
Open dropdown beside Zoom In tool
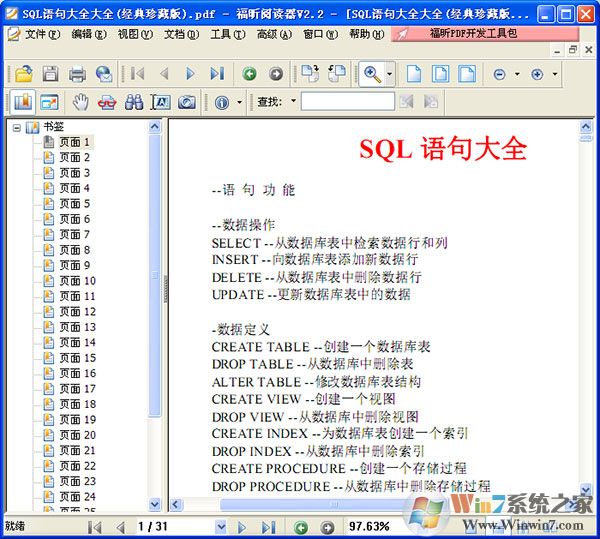point(390,73)
